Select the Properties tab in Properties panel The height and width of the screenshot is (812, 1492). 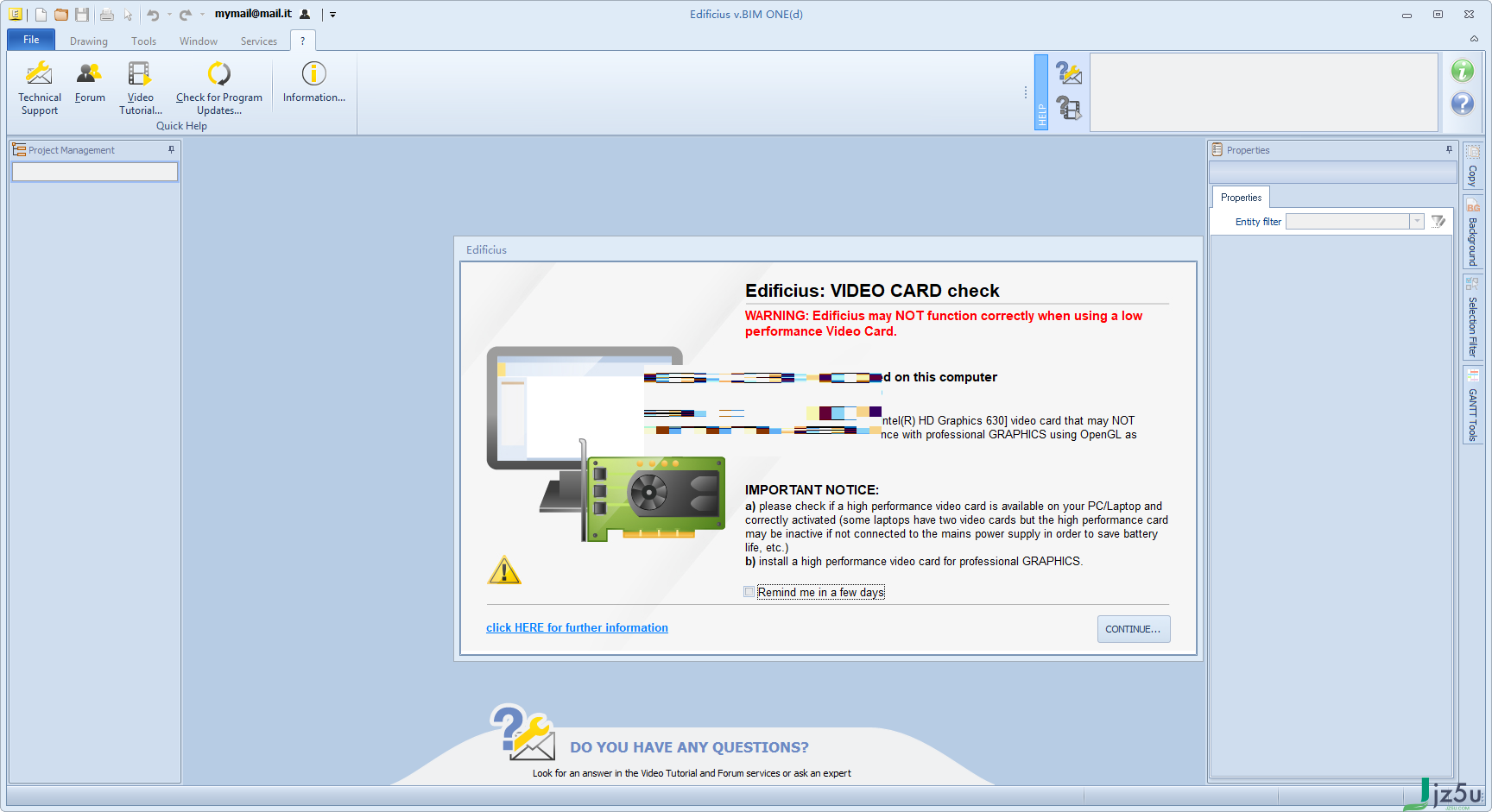[x=1241, y=198]
